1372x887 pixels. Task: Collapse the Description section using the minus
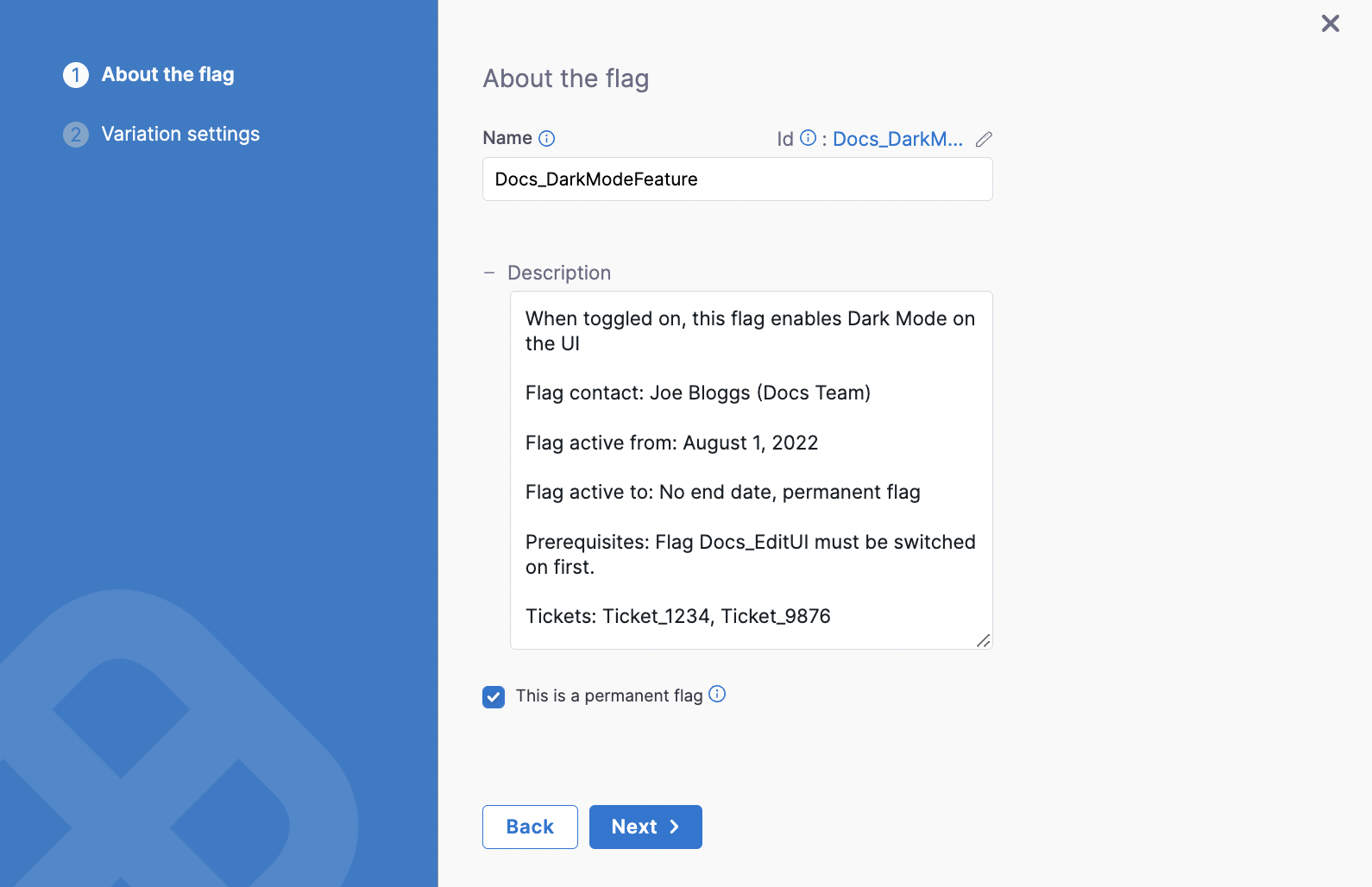pyautogui.click(x=490, y=272)
